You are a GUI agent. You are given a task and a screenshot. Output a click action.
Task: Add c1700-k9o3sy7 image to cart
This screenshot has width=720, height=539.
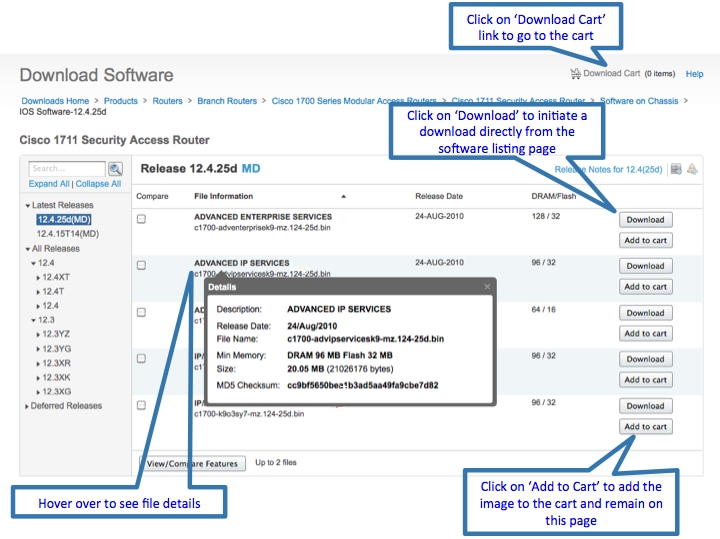click(x=646, y=427)
